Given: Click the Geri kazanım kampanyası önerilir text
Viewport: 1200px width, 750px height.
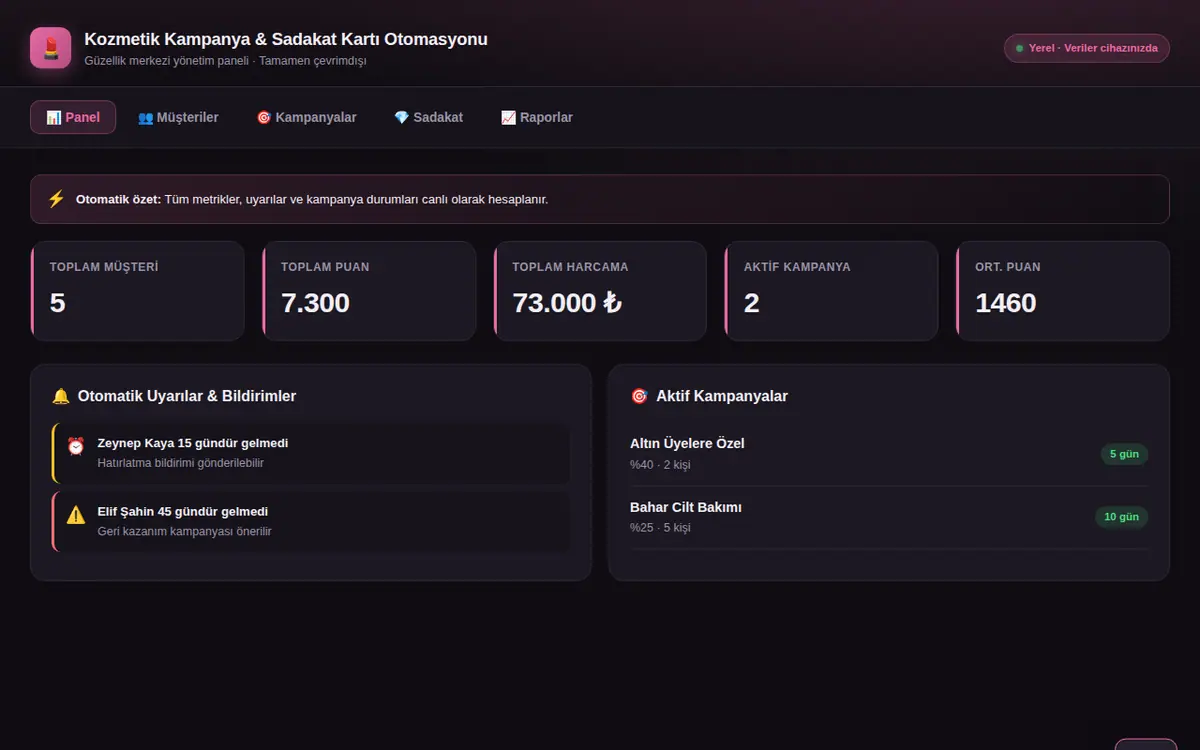Looking at the screenshot, I should pos(184,531).
